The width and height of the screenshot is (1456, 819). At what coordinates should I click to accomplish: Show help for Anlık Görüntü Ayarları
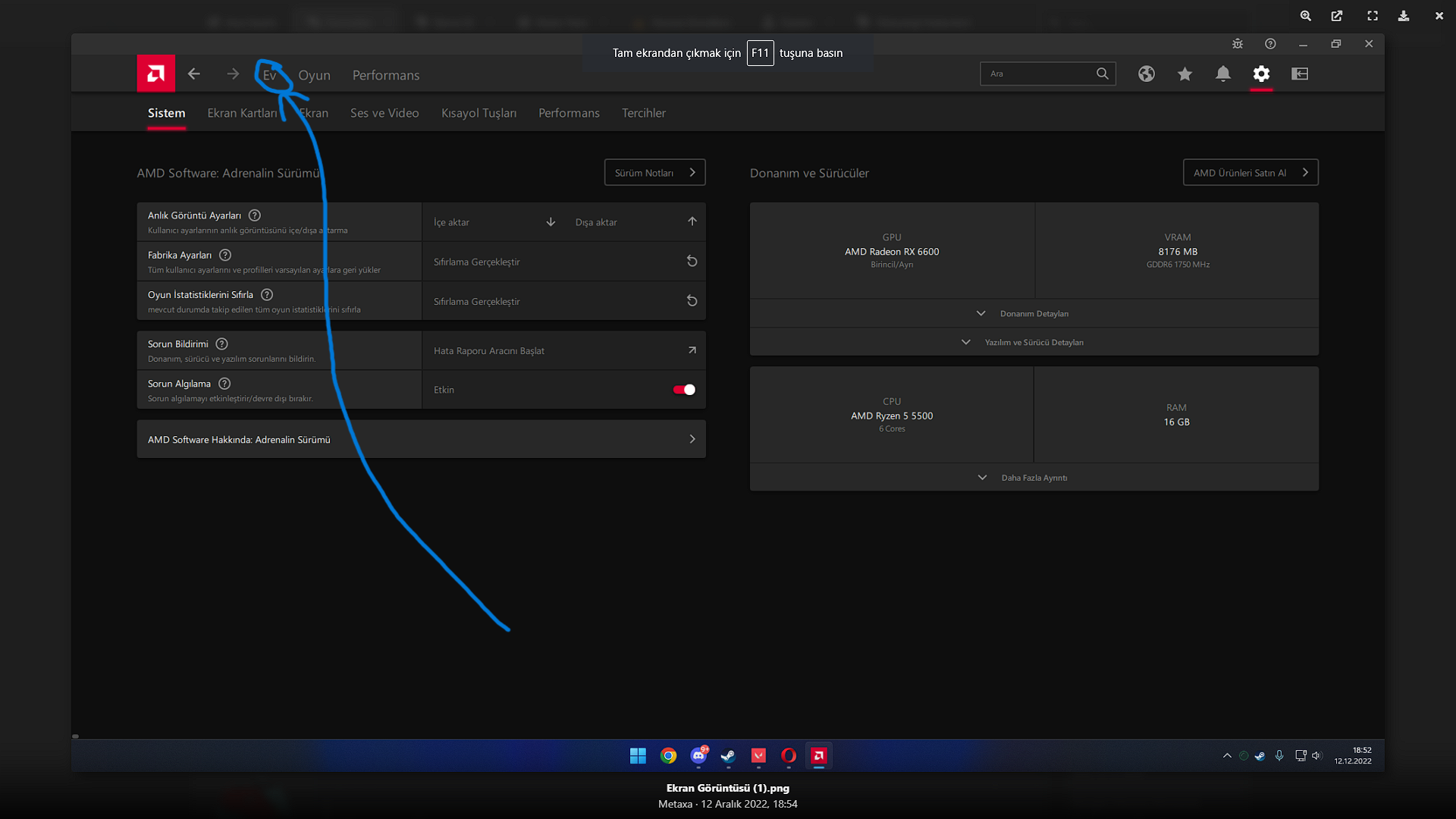255,215
